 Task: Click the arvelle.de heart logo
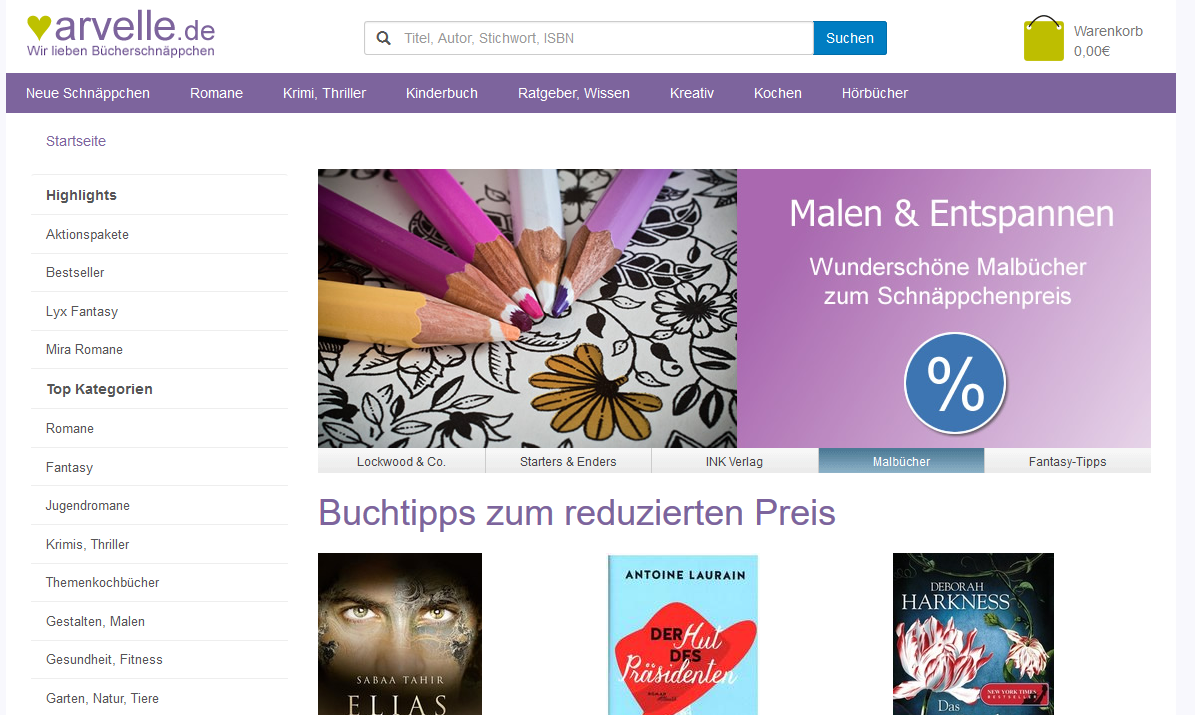tap(120, 34)
